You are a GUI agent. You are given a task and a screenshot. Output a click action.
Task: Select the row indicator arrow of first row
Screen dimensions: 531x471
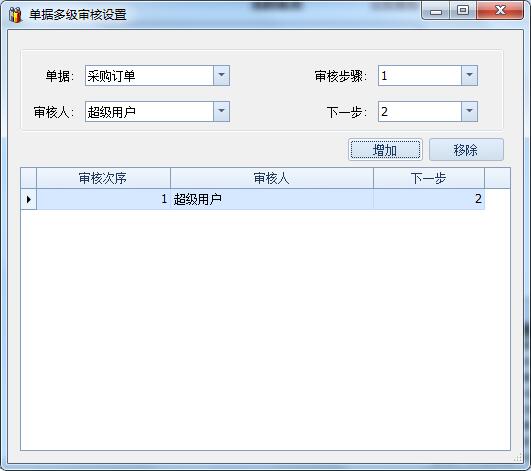pos(29,199)
